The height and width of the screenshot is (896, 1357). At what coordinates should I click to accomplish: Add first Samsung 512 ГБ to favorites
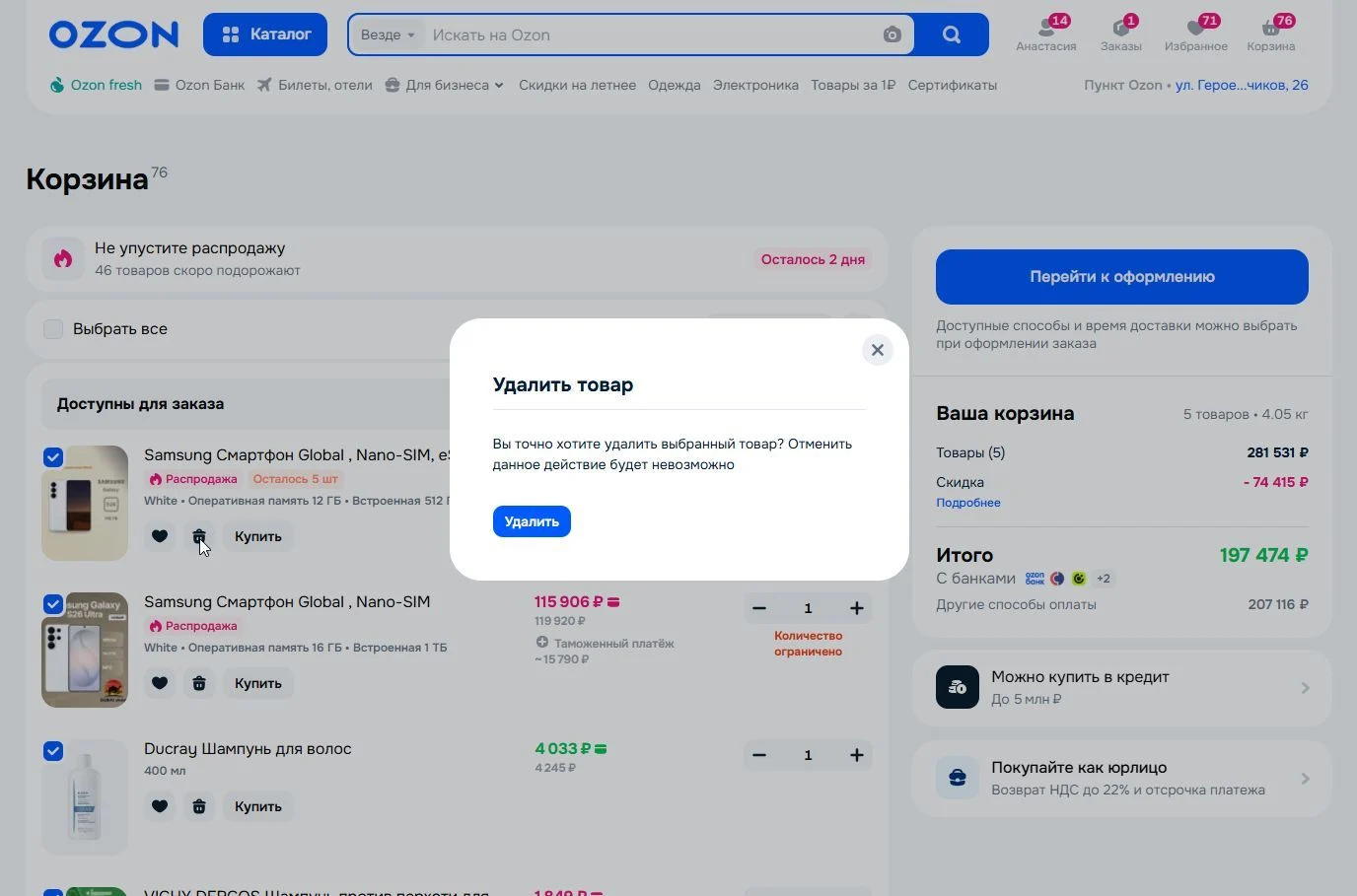[160, 536]
